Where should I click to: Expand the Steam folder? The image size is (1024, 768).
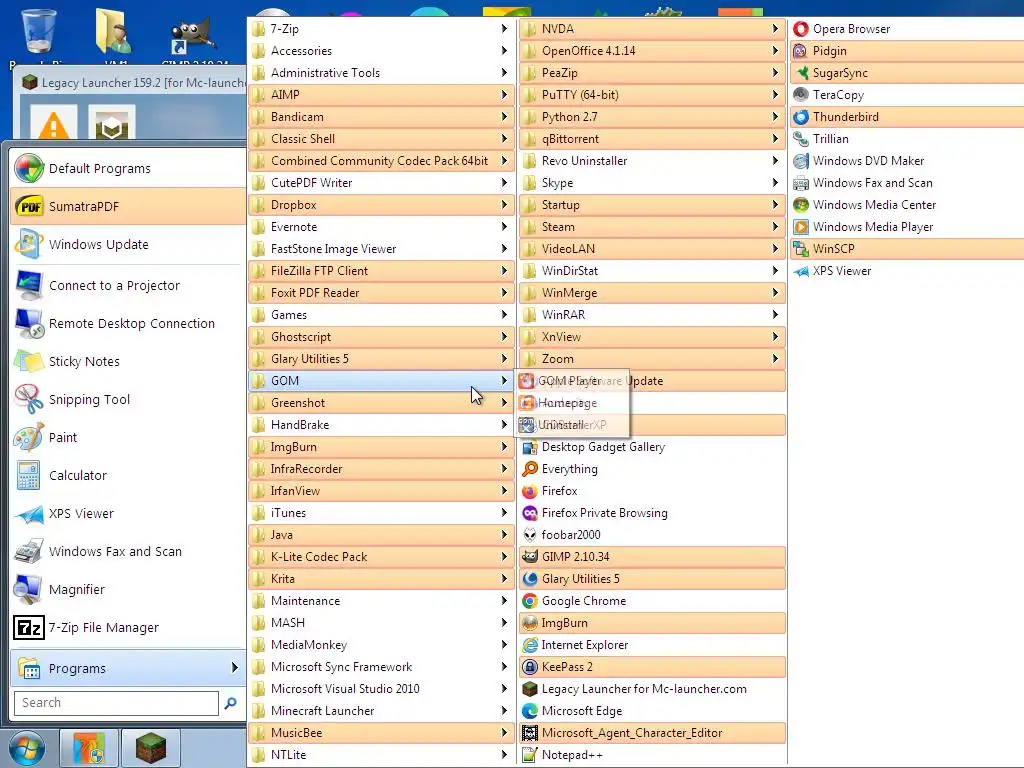(x=652, y=227)
